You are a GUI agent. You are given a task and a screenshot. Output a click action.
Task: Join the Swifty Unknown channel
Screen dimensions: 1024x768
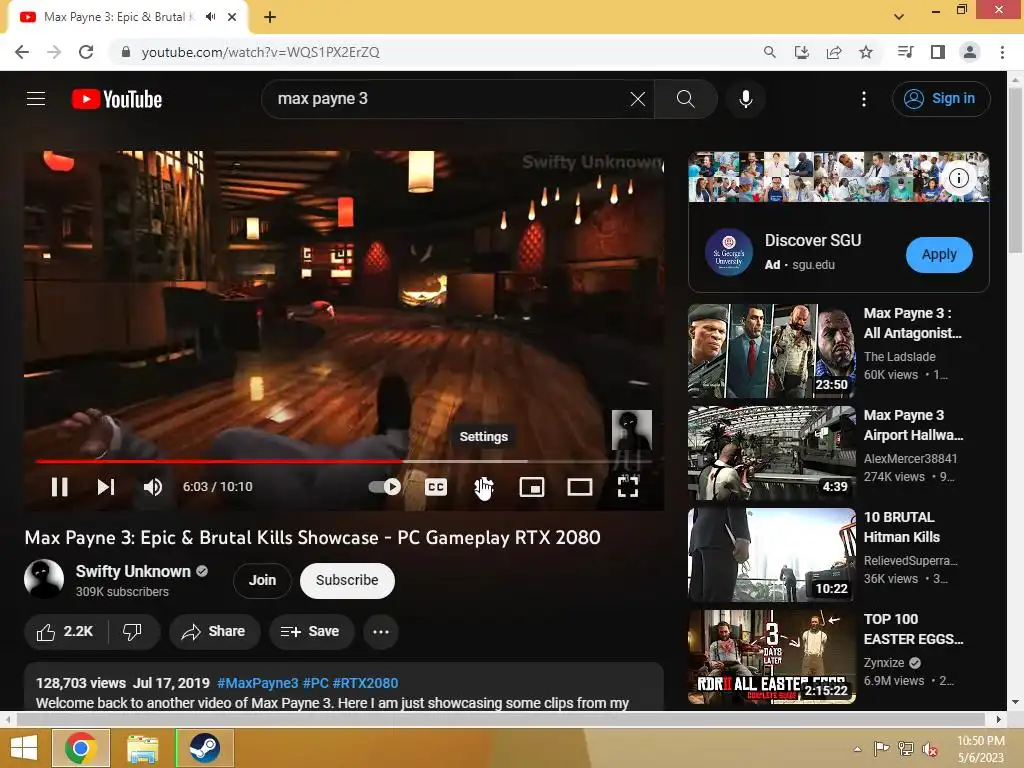(263, 580)
